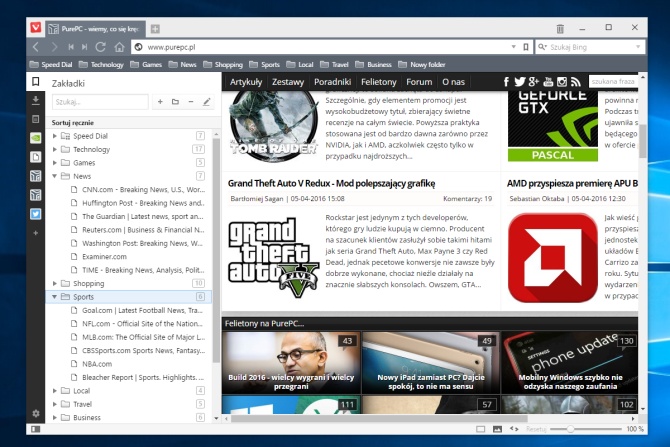Click Sortuj ręcznie sort header
The image size is (670, 447).
[x=73, y=123]
